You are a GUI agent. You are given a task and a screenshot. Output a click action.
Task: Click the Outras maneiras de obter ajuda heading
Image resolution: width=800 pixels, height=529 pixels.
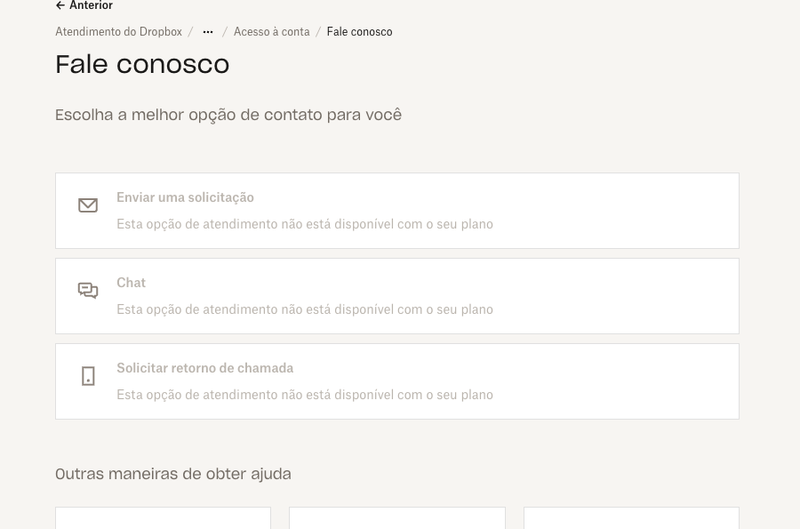[173, 473]
